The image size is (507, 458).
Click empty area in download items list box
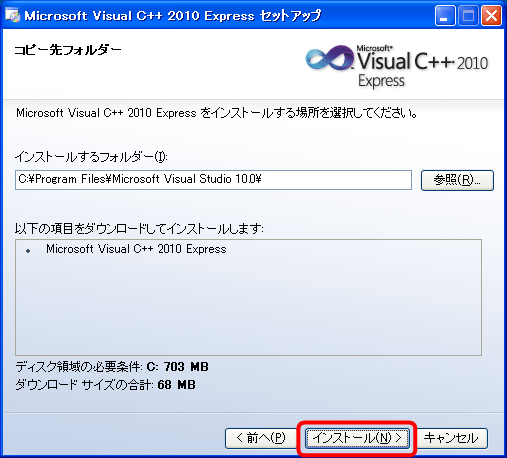pyautogui.click(x=248, y=307)
